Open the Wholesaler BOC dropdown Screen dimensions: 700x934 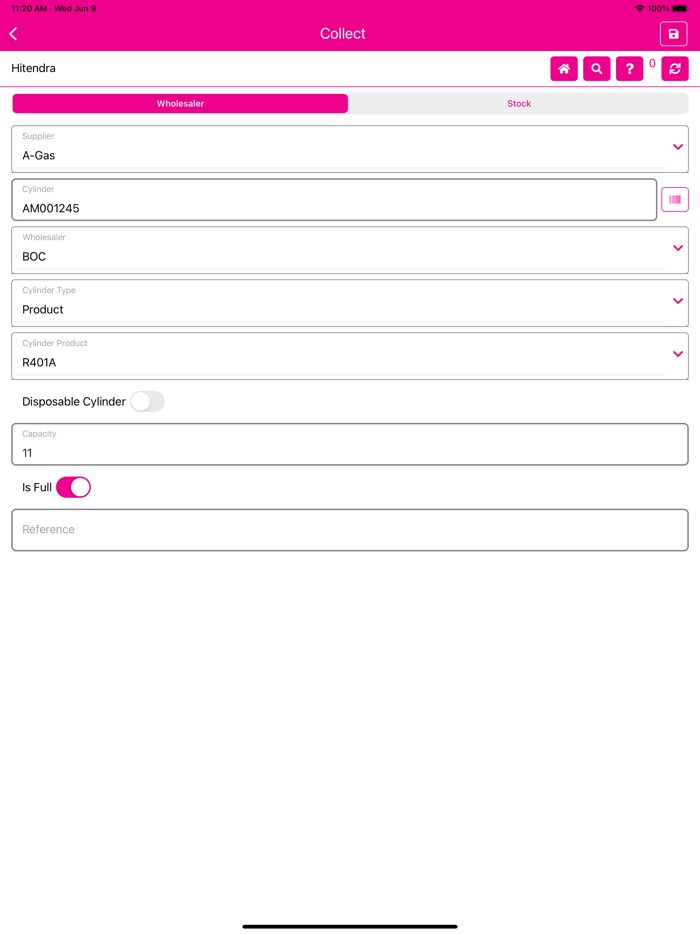click(x=350, y=250)
